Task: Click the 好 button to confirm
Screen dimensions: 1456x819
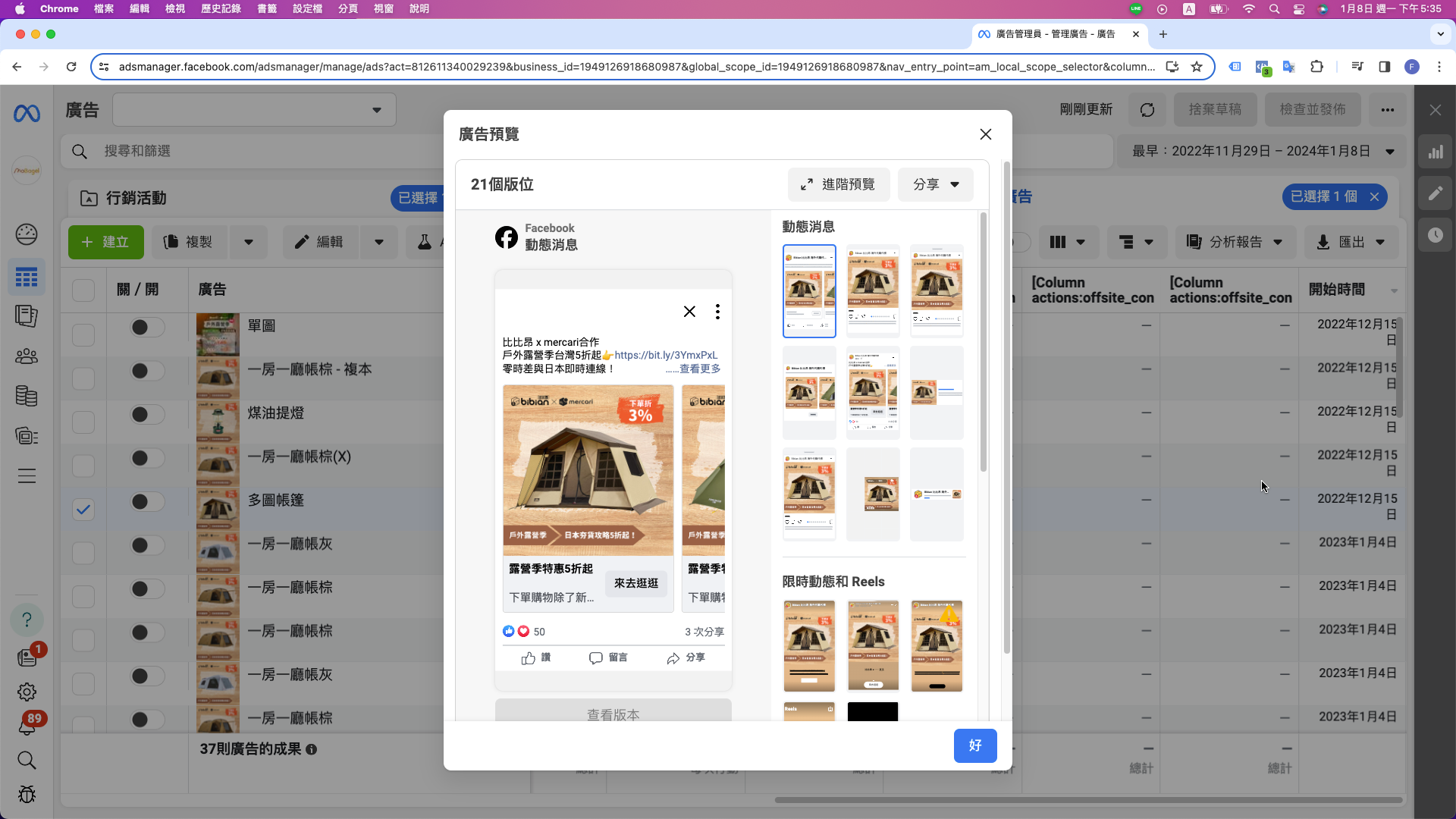Action: (975, 745)
